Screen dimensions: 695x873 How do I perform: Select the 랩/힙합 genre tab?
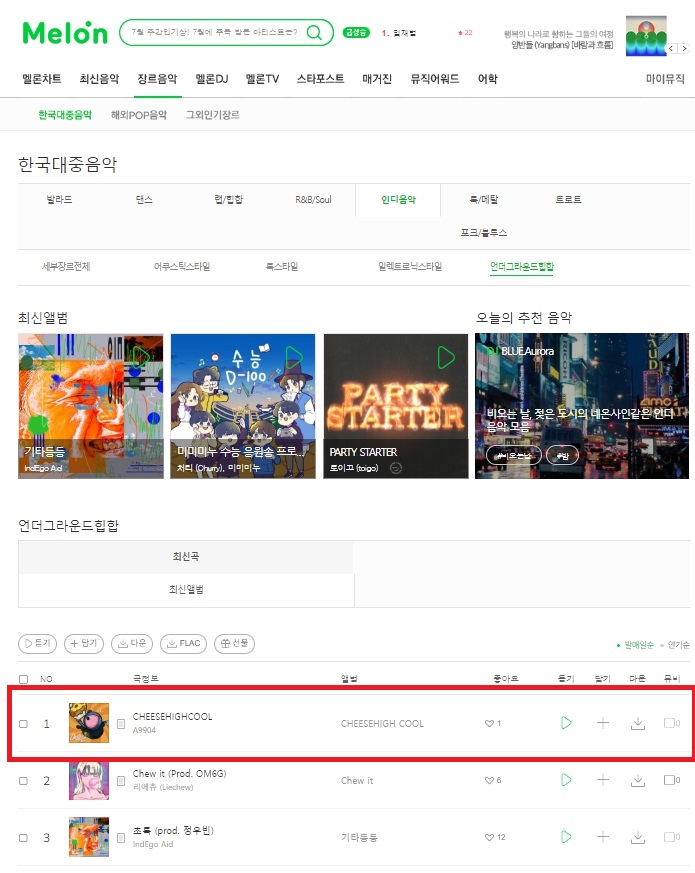[x=228, y=199]
